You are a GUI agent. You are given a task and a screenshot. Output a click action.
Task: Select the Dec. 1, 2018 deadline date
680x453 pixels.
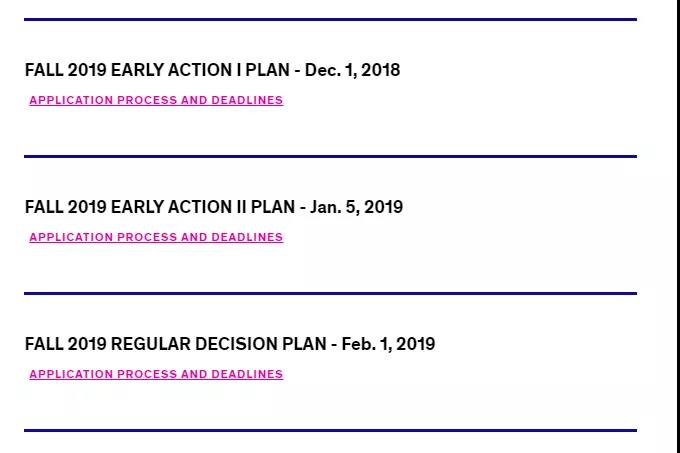pyautogui.click(x=353, y=70)
